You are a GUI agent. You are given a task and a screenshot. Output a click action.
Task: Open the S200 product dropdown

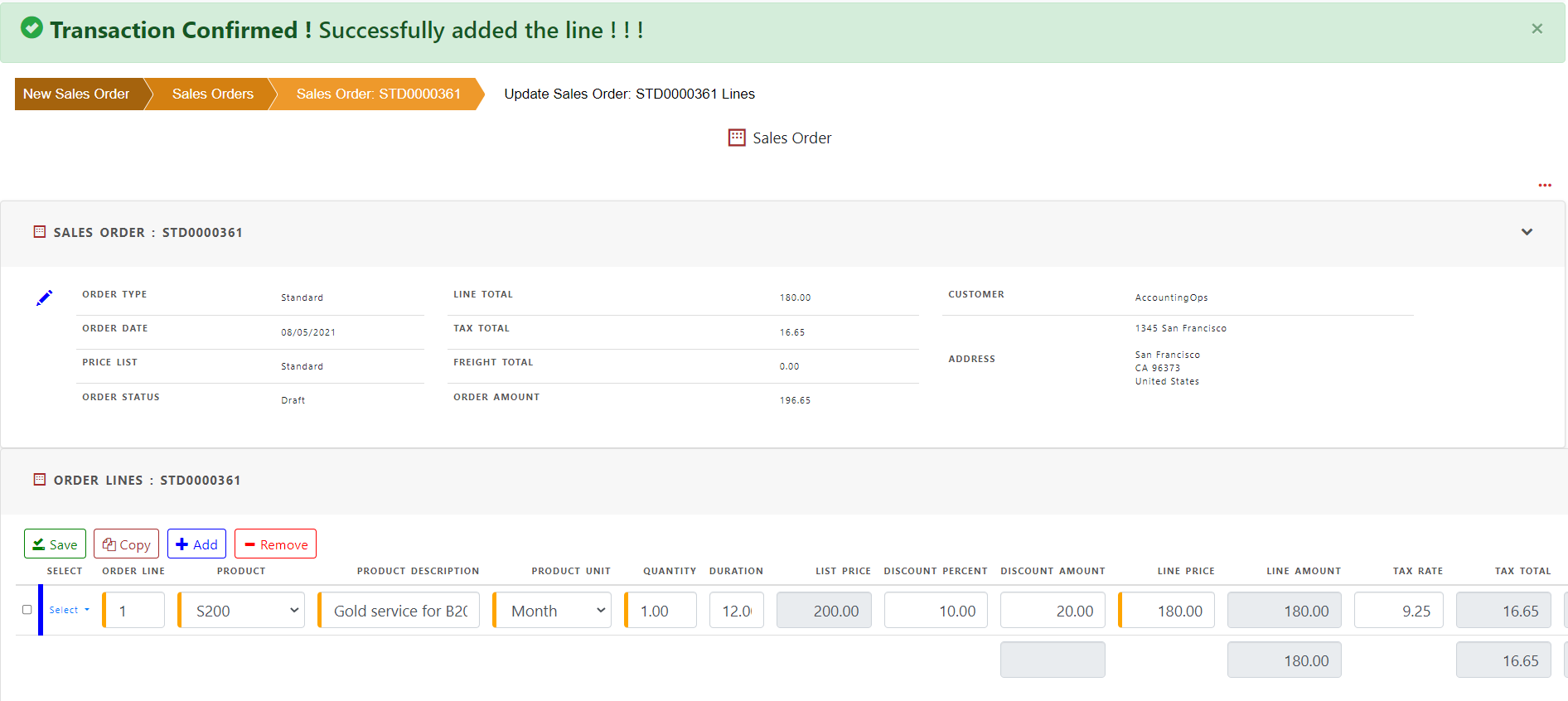pos(242,610)
